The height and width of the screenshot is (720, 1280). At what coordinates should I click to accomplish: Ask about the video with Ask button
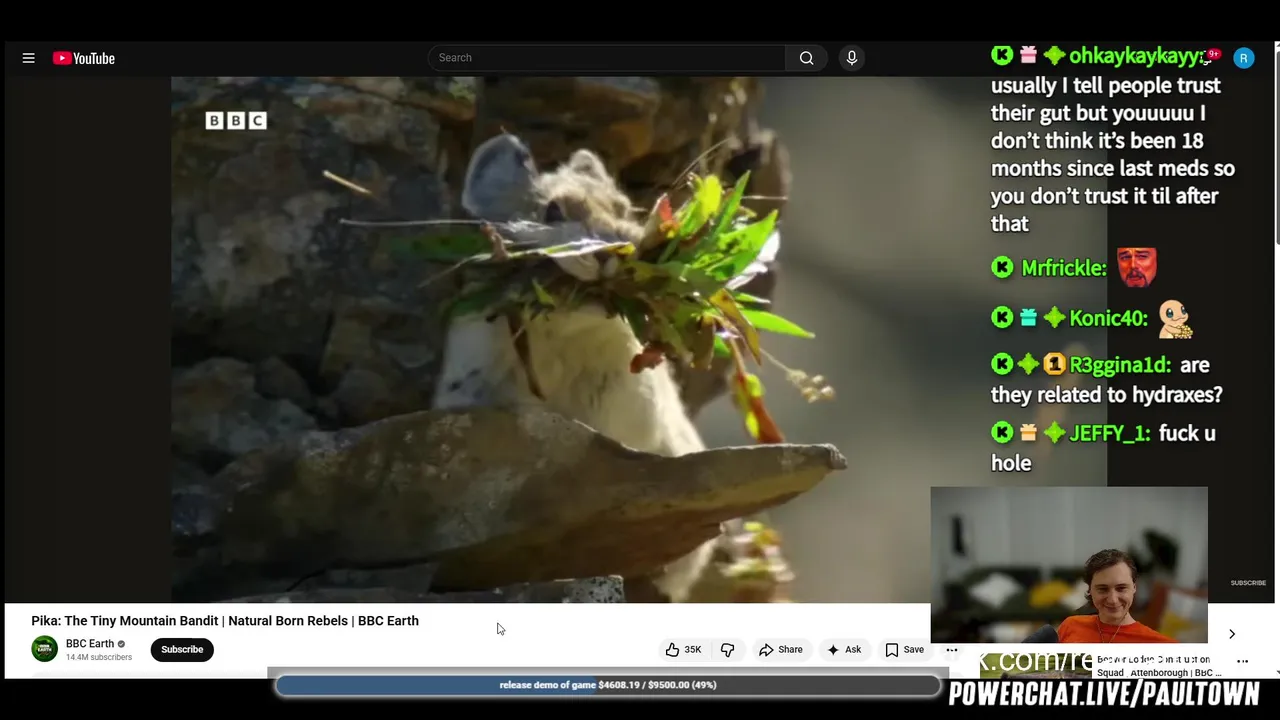tap(844, 650)
